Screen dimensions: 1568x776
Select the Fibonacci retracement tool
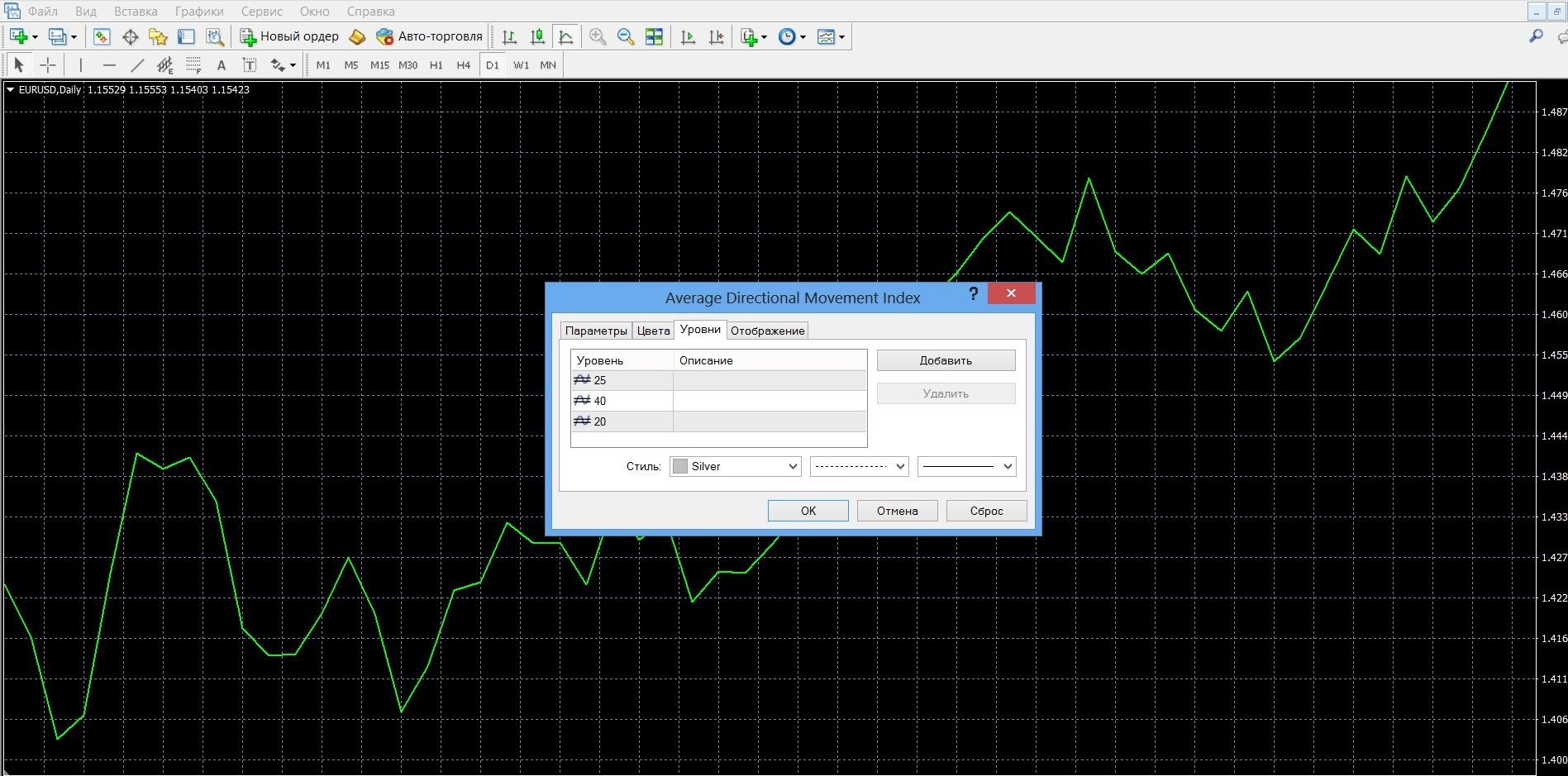pyautogui.click(x=193, y=64)
